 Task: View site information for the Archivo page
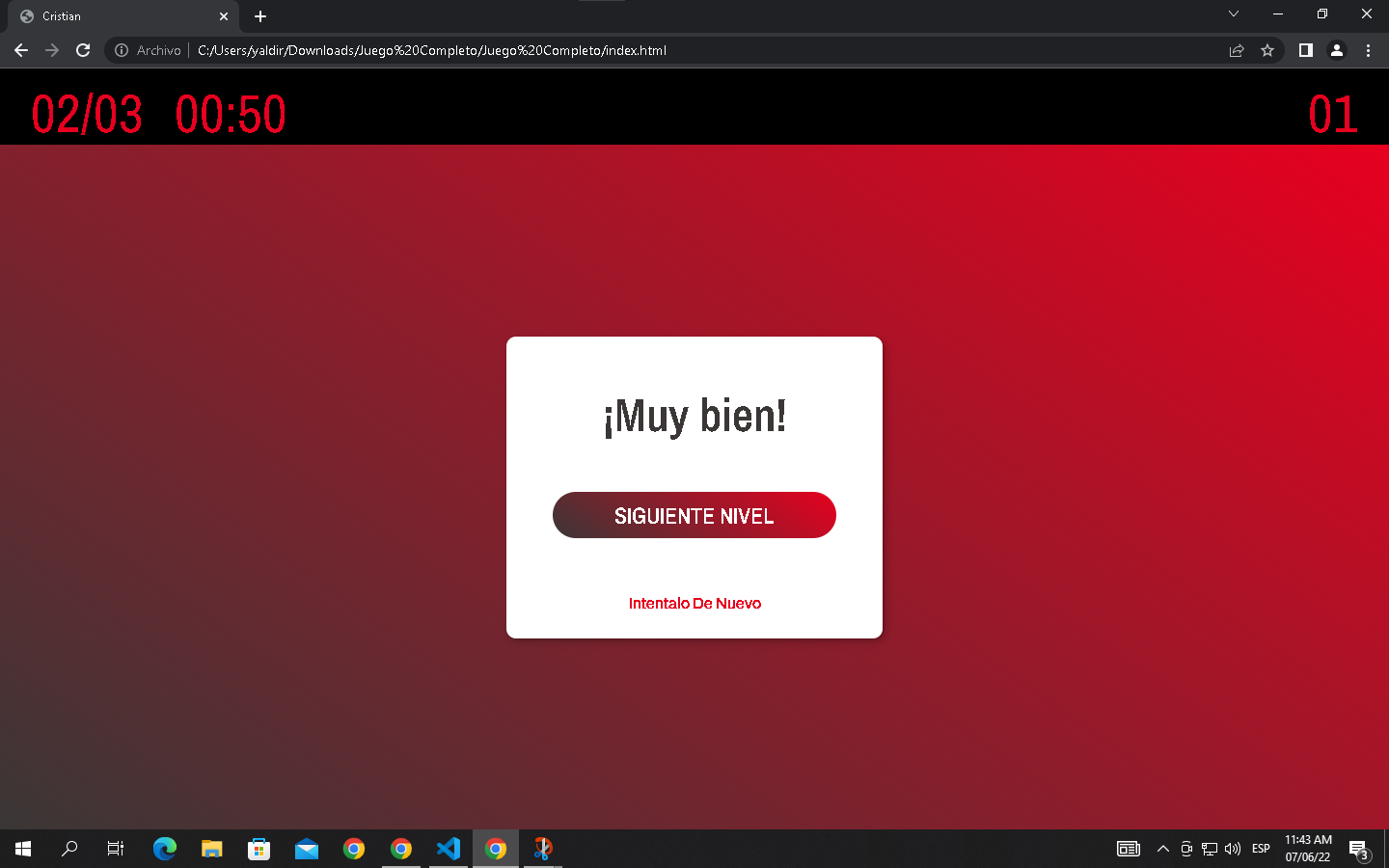[x=122, y=50]
